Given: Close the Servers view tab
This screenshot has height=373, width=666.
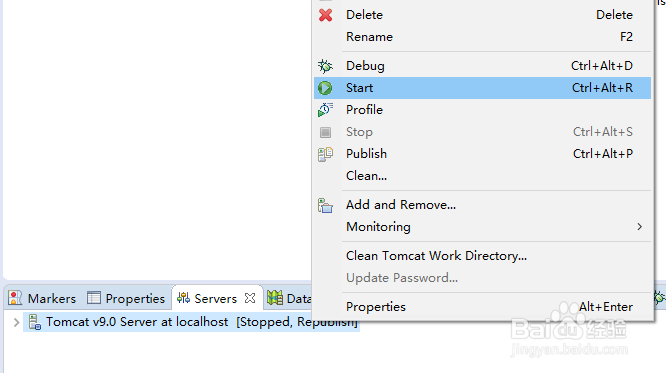Looking at the screenshot, I should tap(250, 298).
